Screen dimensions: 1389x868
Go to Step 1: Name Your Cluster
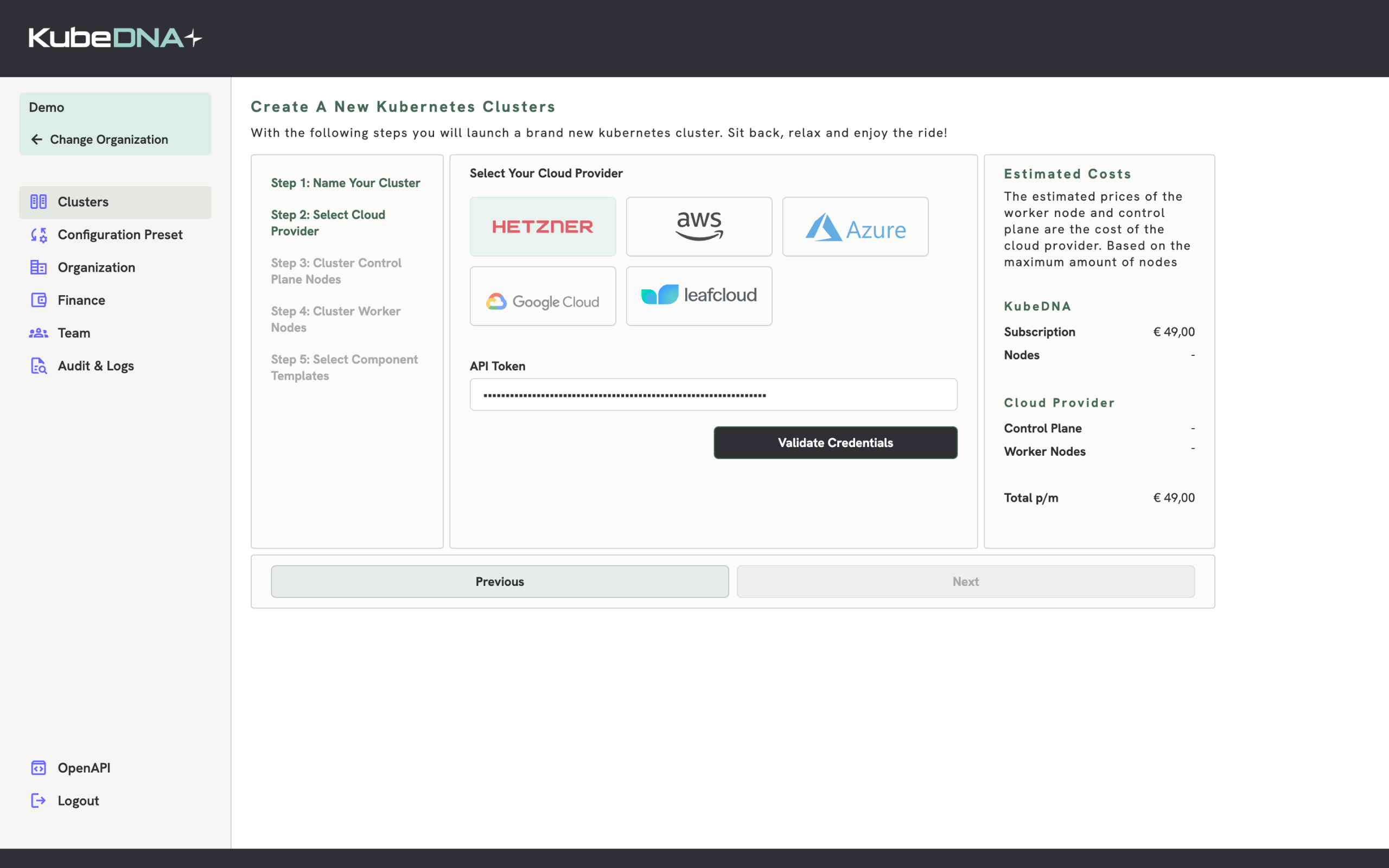tap(345, 183)
